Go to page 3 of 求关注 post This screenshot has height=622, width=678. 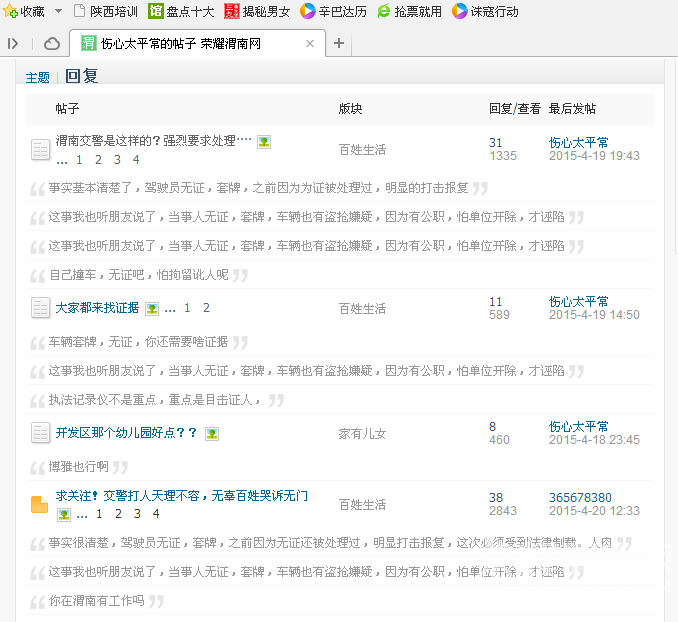[x=137, y=514]
